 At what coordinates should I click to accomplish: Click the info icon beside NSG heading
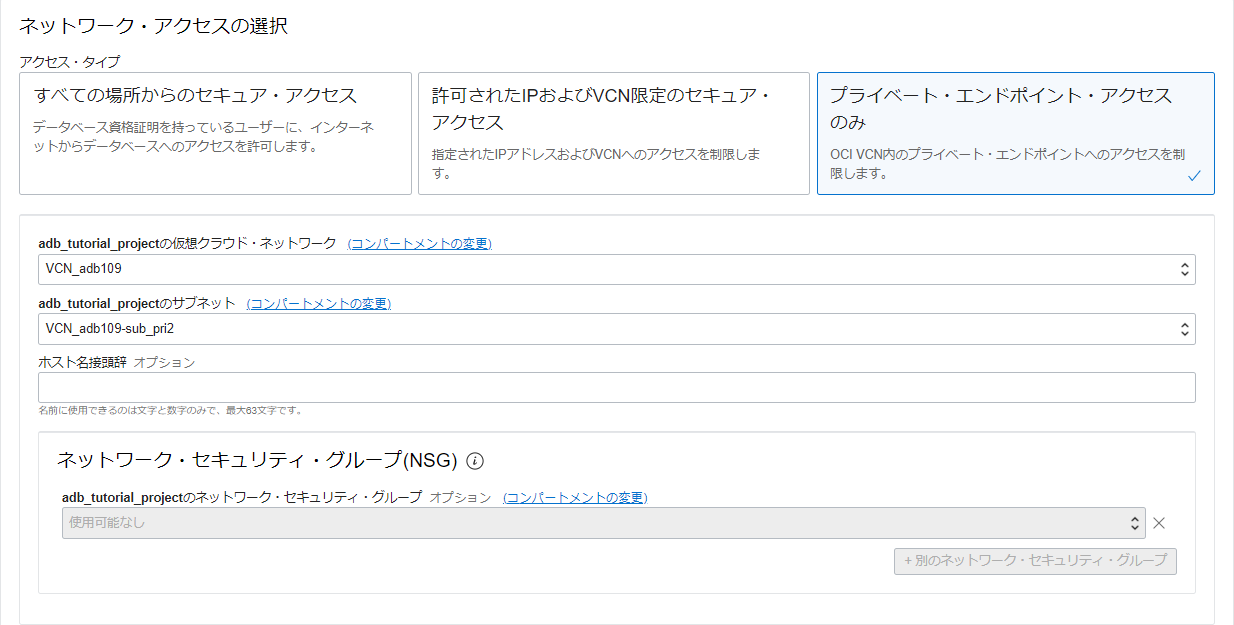[477, 461]
